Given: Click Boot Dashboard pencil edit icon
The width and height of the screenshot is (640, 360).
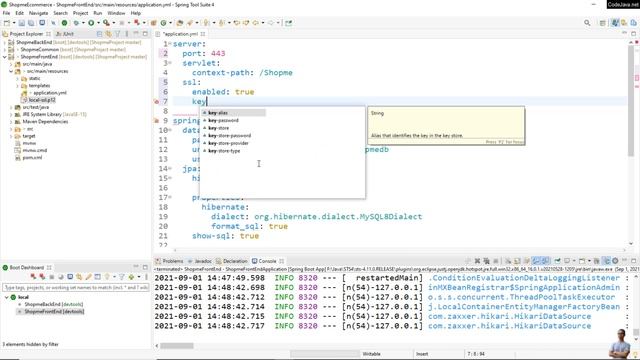Looking at the screenshot, I should pyautogui.click(x=88, y=277).
